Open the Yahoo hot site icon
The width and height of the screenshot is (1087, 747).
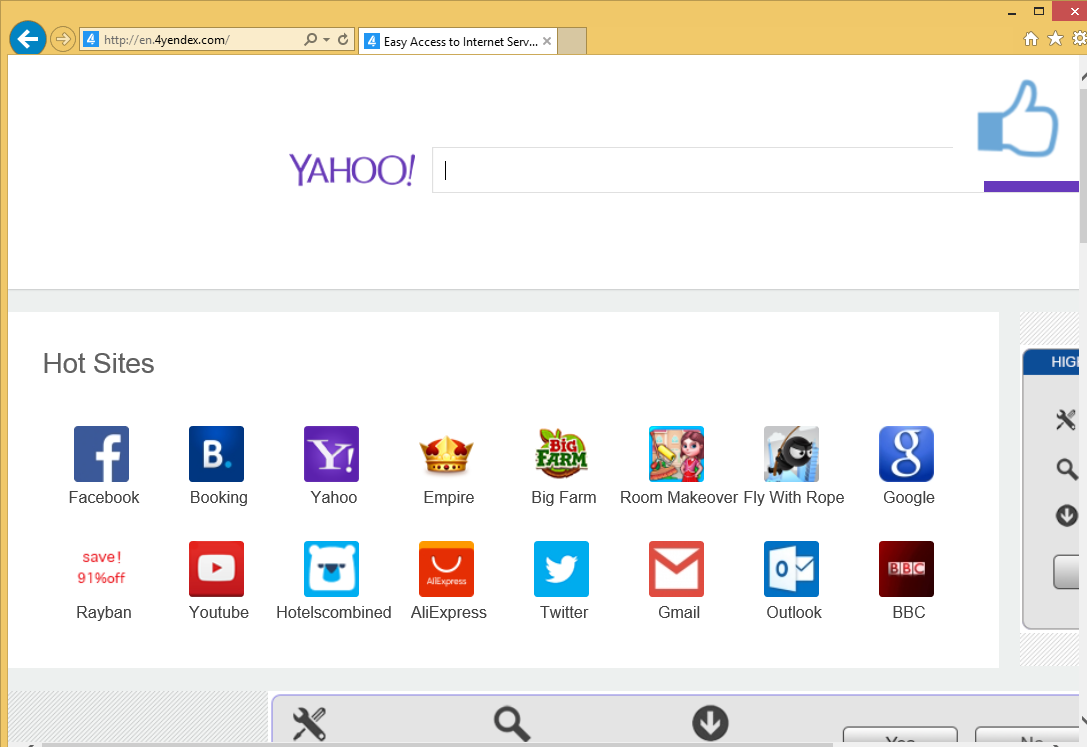331,454
